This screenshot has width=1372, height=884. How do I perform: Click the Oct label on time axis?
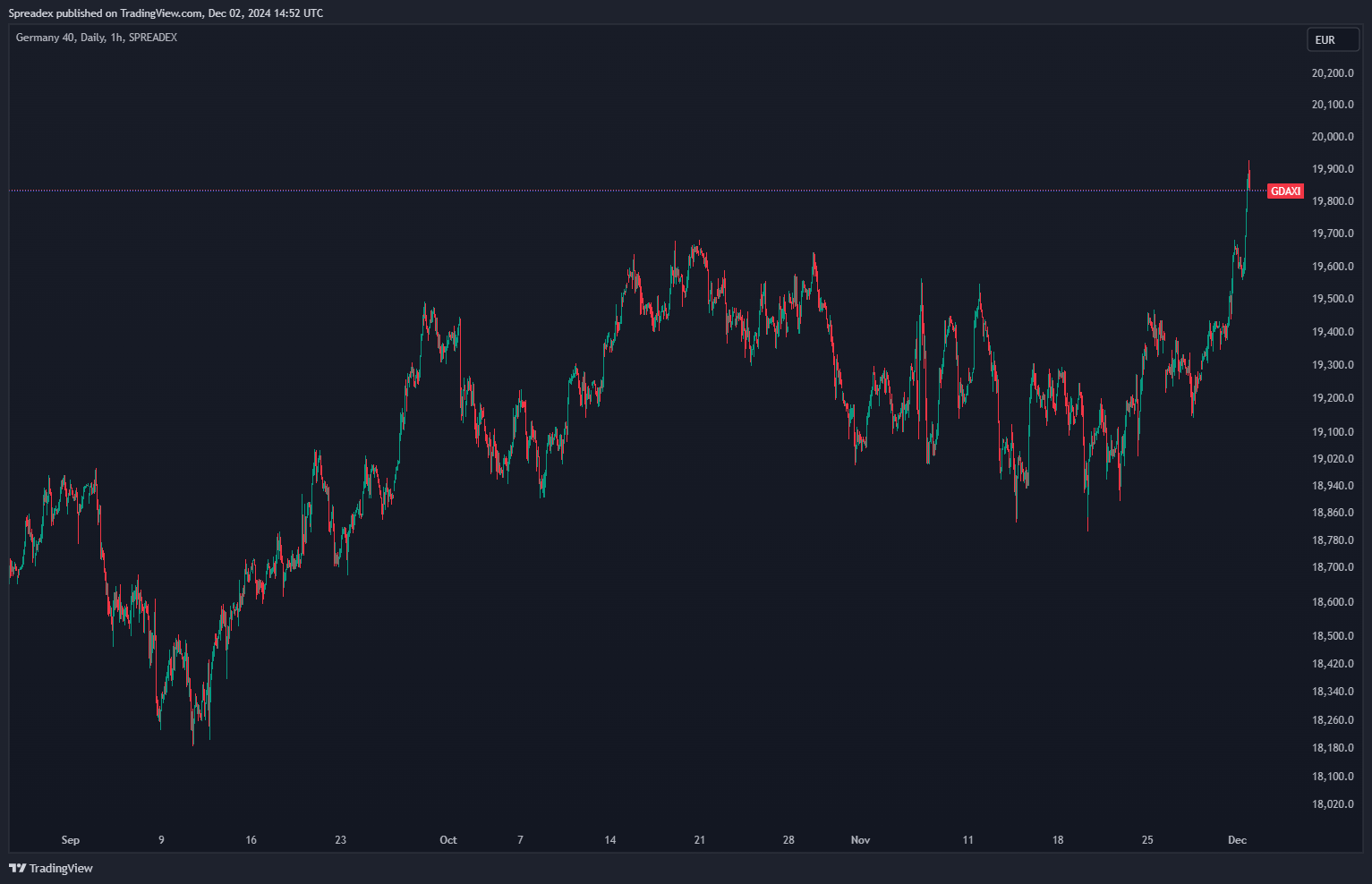coord(448,840)
